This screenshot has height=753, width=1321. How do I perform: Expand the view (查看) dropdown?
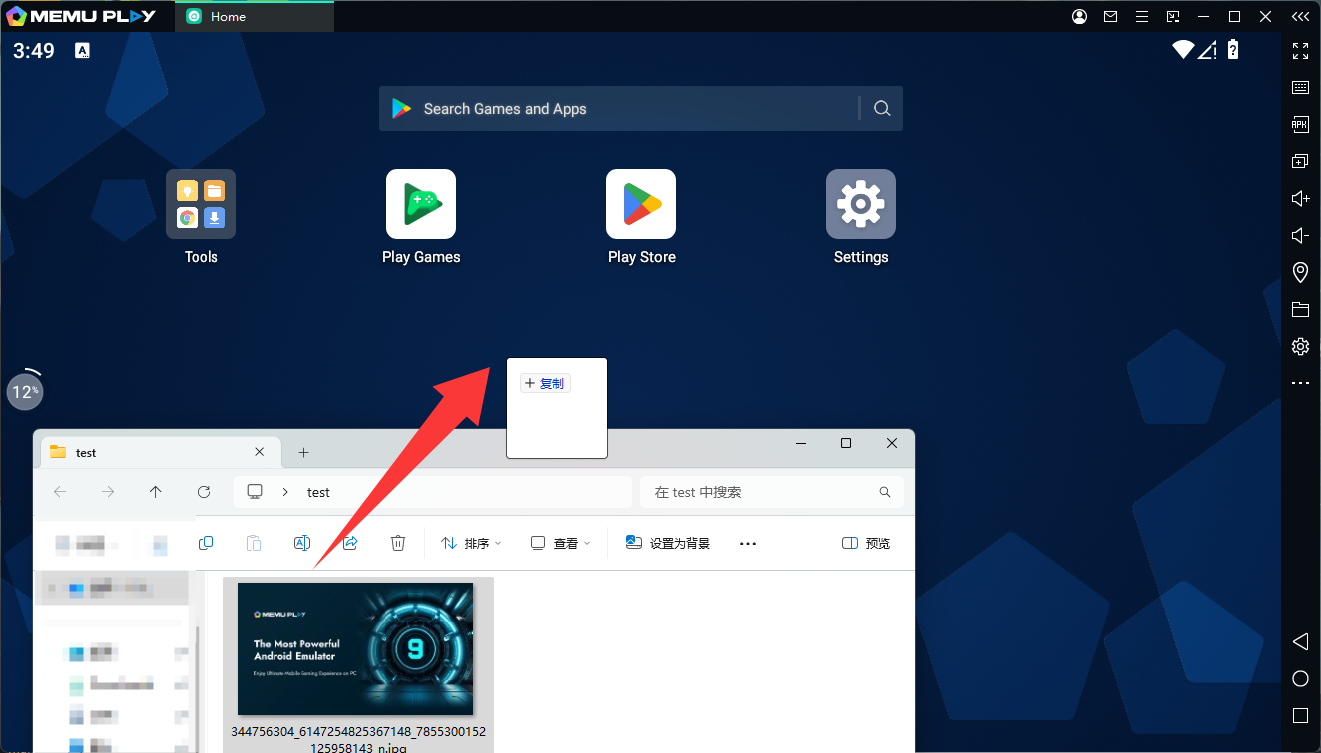point(560,543)
